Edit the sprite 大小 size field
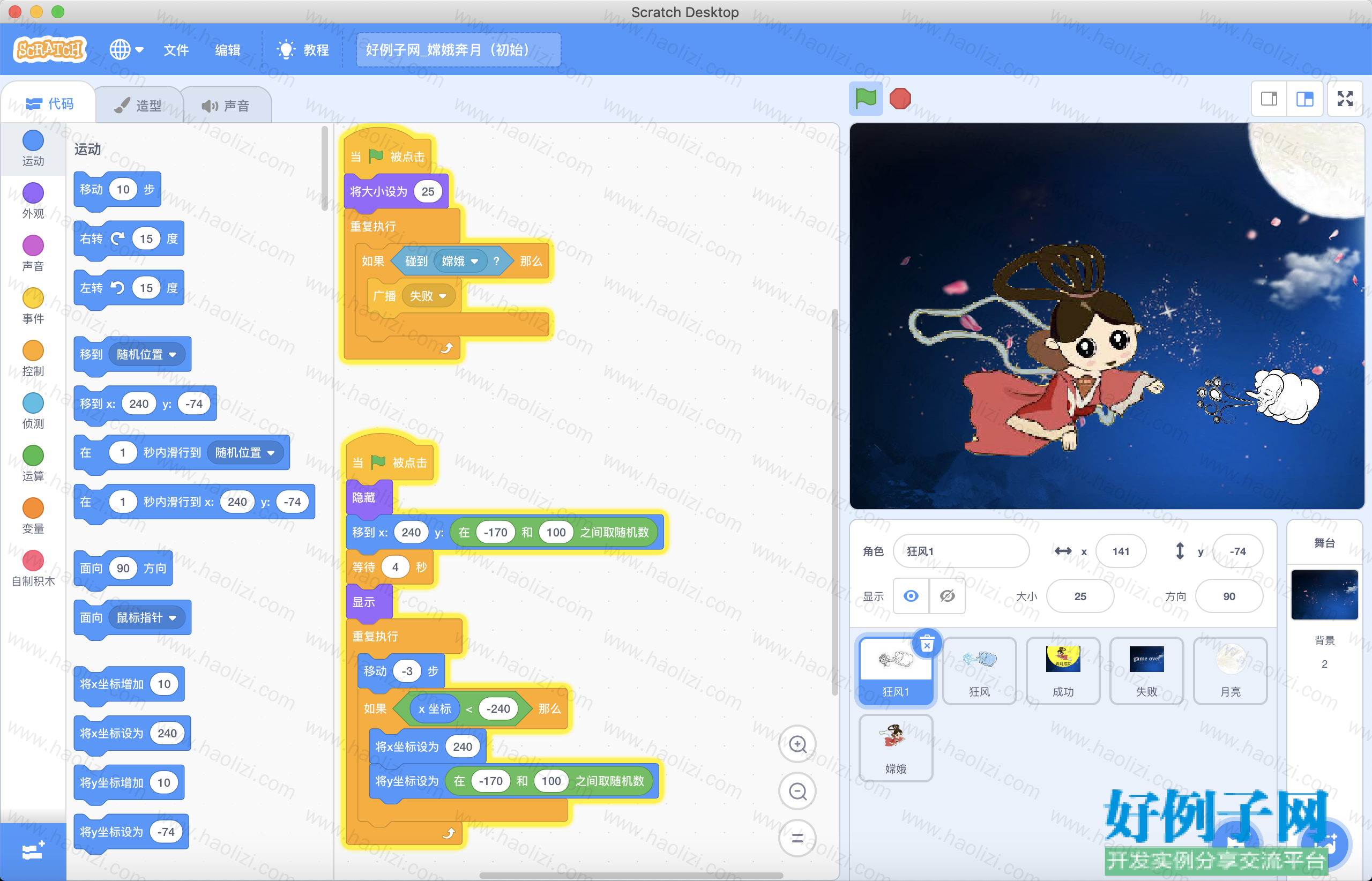This screenshot has width=1372, height=881. 1079,596
